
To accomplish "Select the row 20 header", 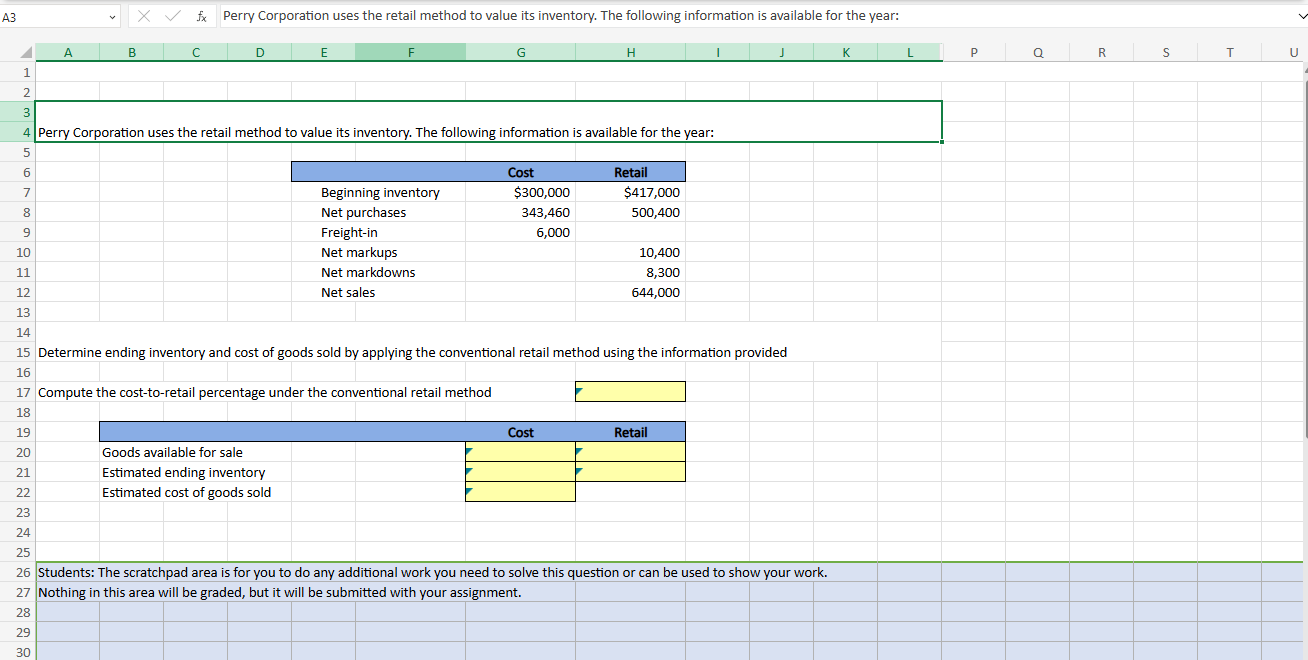I will [x=17, y=452].
